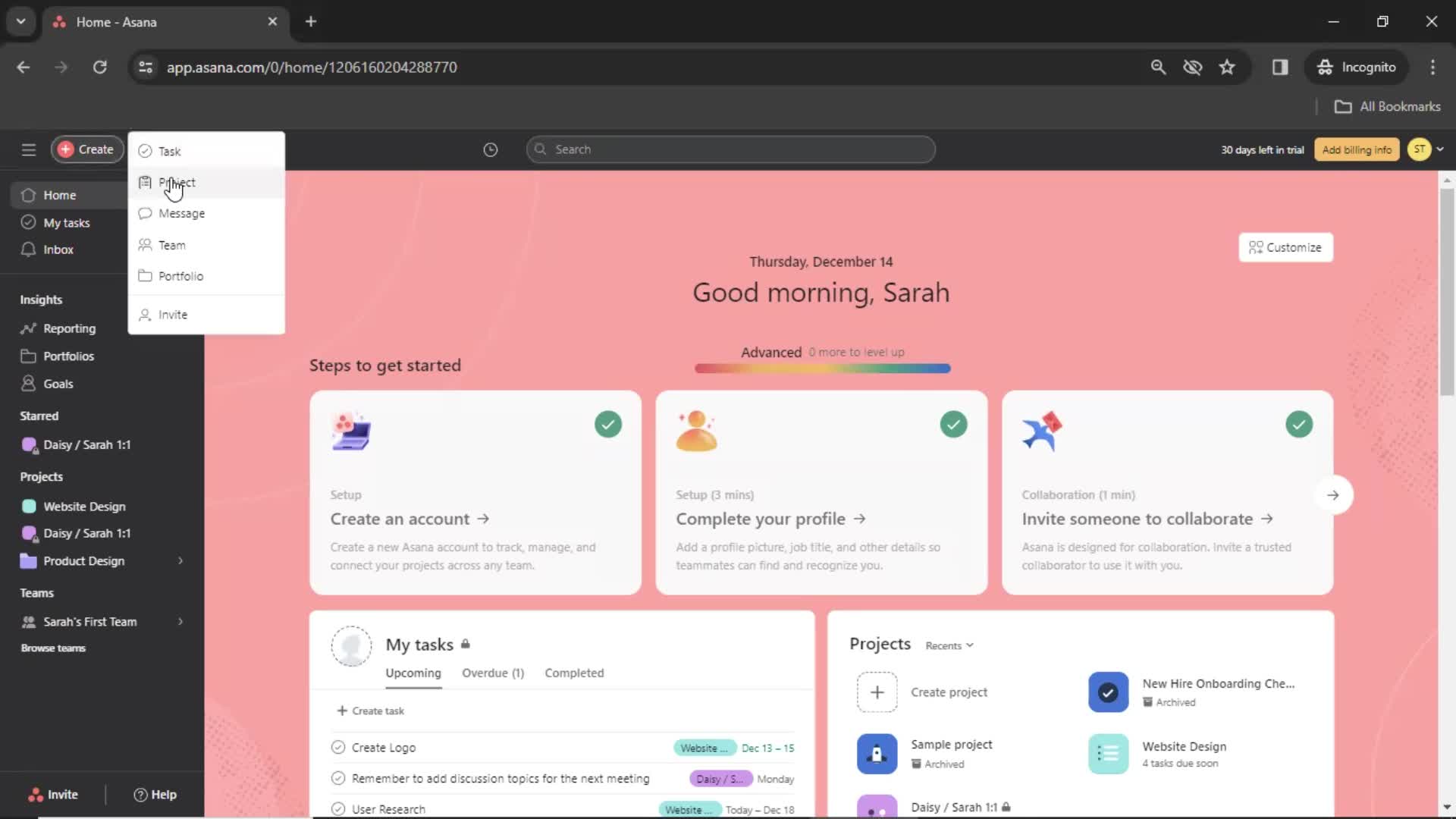Go to My tasks in sidebar
The width and height of the screenshot is (1456, 819).
66,222
